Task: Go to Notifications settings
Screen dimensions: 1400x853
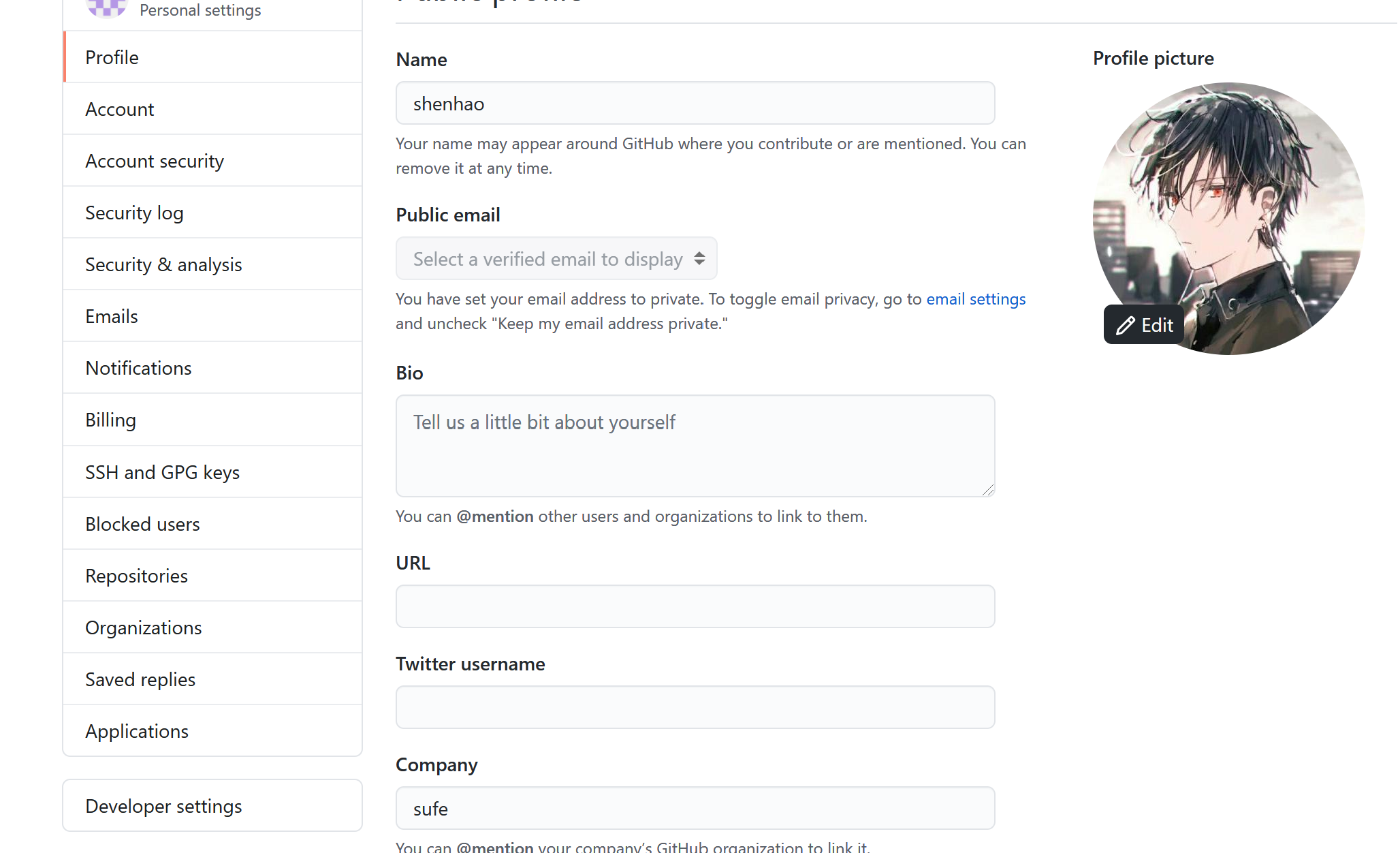Action: [138, 368]
